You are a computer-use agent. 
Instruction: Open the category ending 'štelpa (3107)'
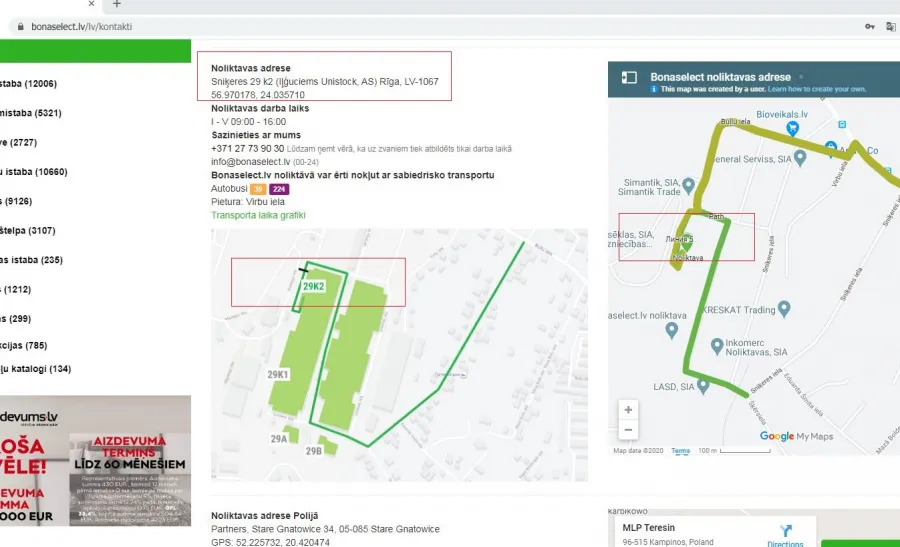[28, 231]
